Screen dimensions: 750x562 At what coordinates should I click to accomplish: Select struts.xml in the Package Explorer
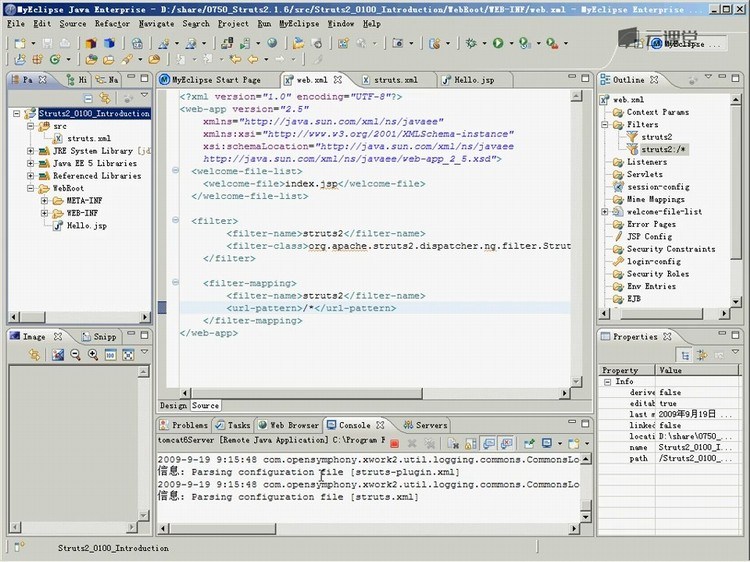pos(88,138)
